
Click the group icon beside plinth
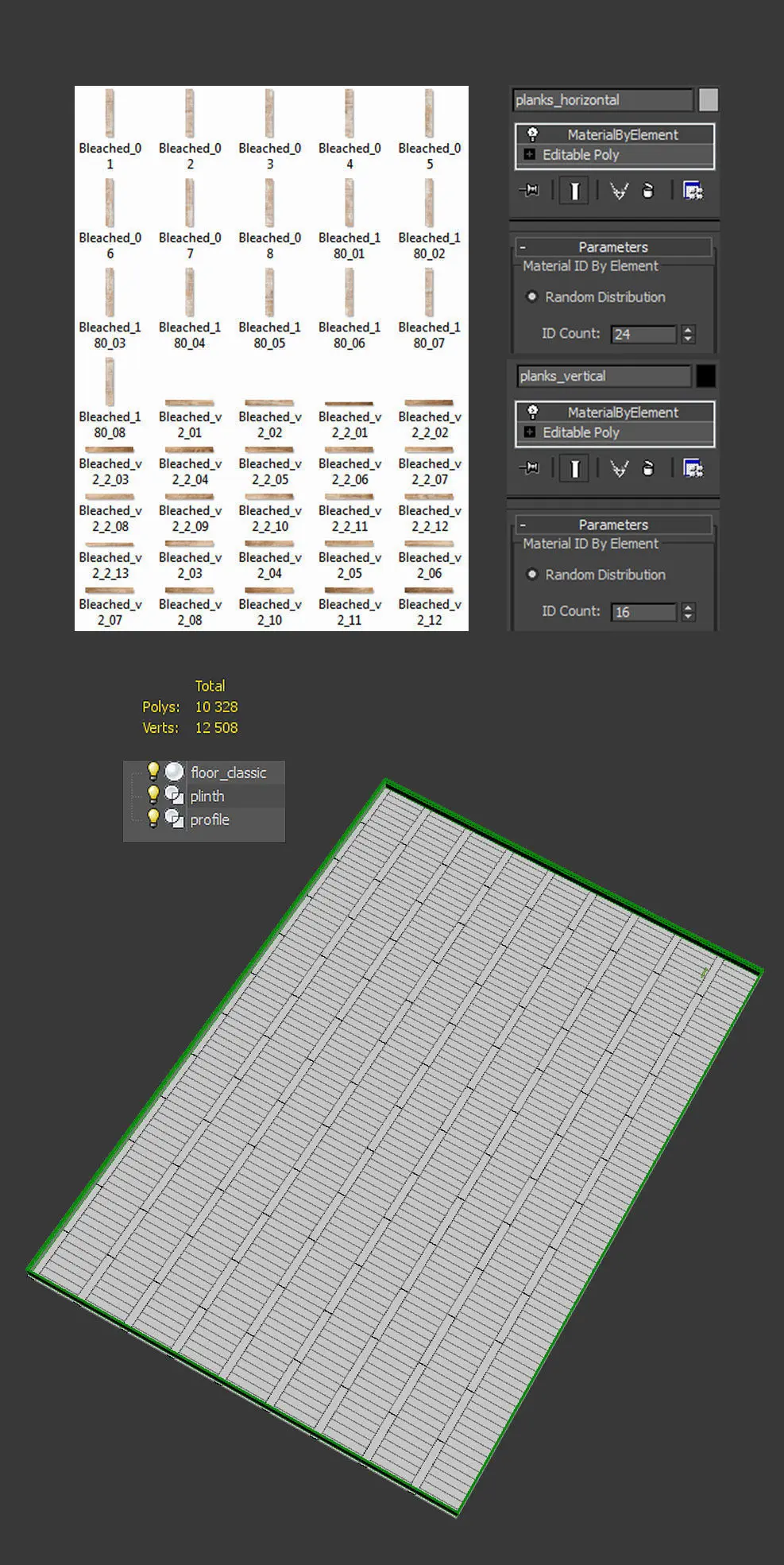coord(174,795)
